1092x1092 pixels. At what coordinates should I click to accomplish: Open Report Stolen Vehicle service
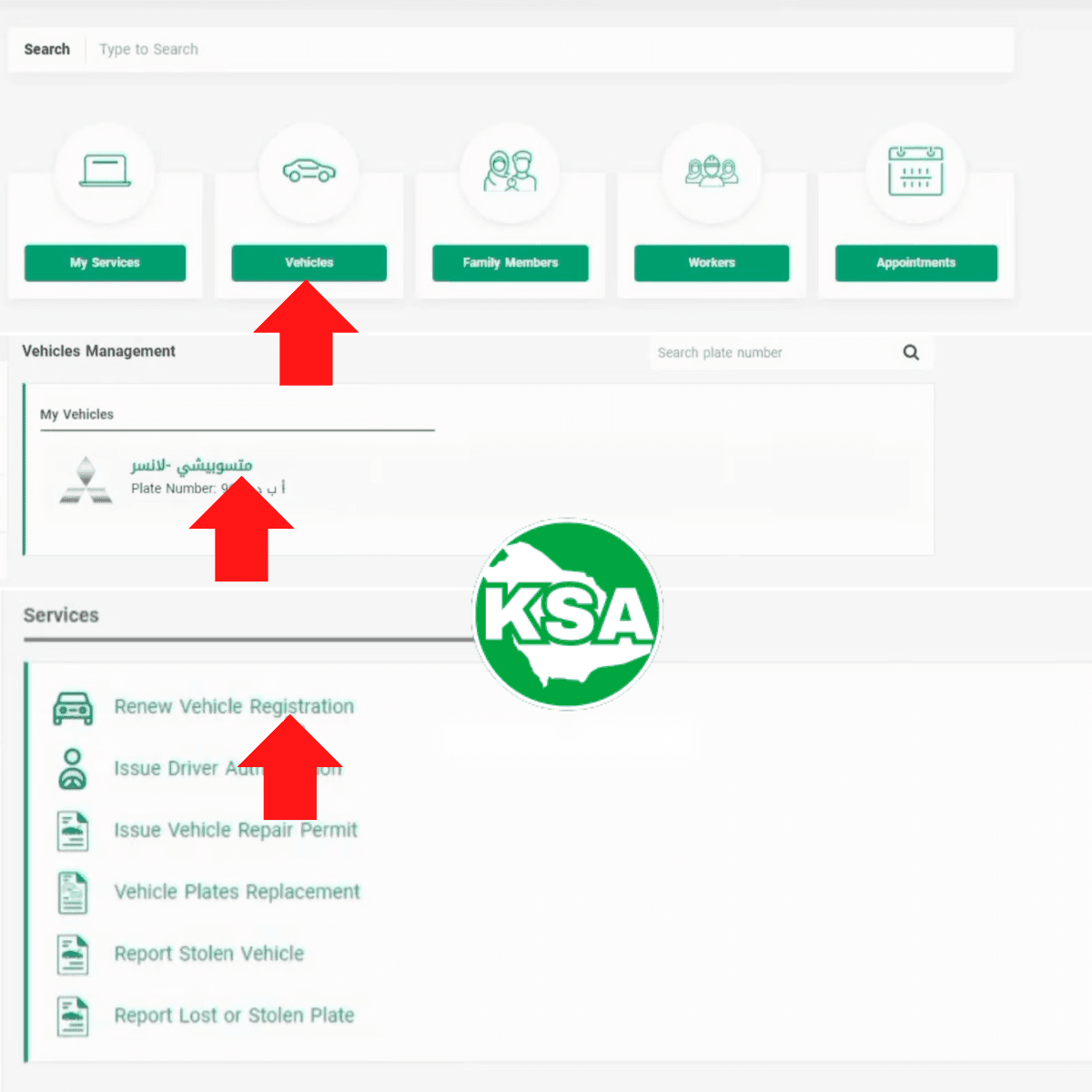[x=209, y=955]
